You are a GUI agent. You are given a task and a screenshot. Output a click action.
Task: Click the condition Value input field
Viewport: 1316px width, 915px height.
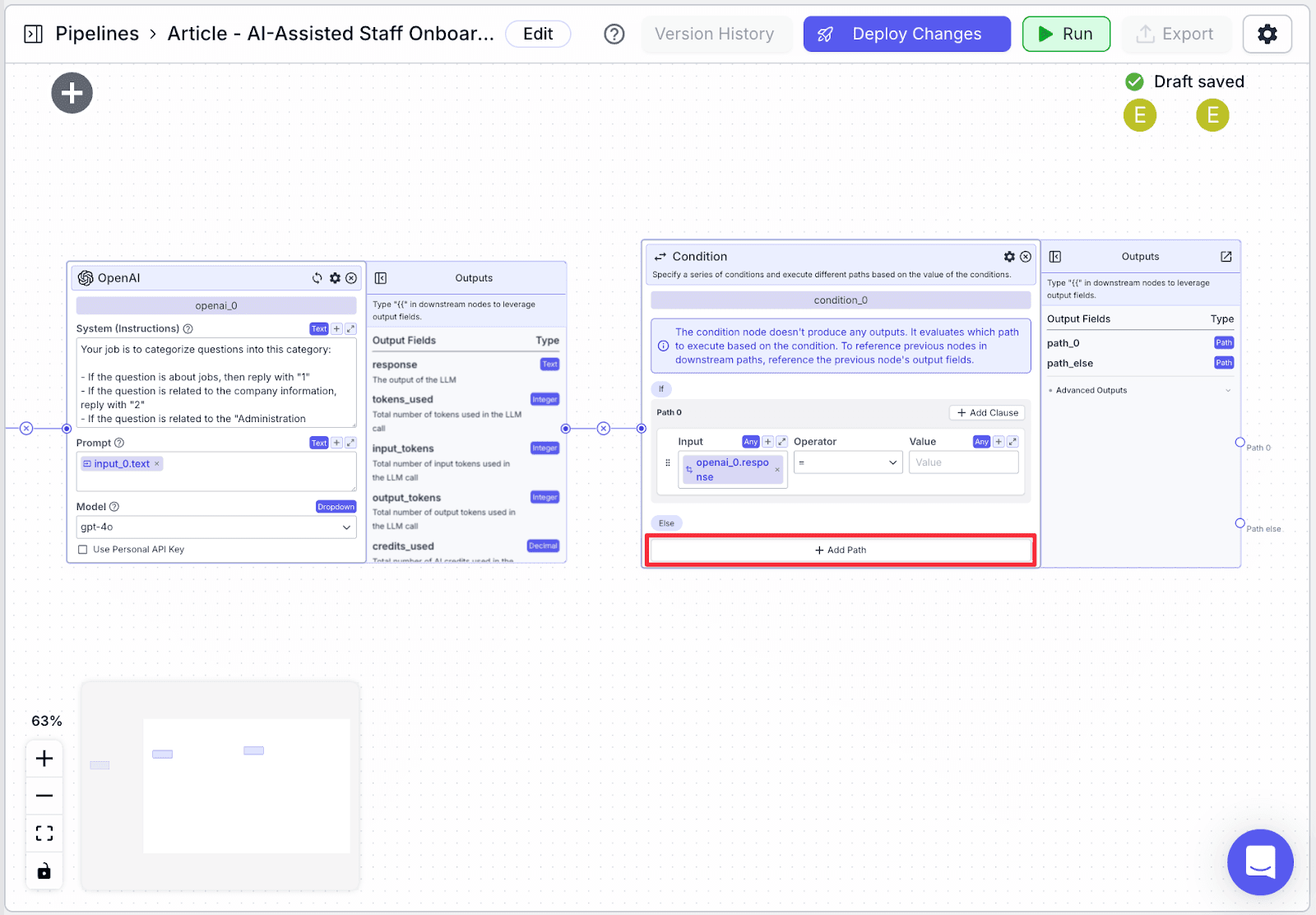[964, 462]
